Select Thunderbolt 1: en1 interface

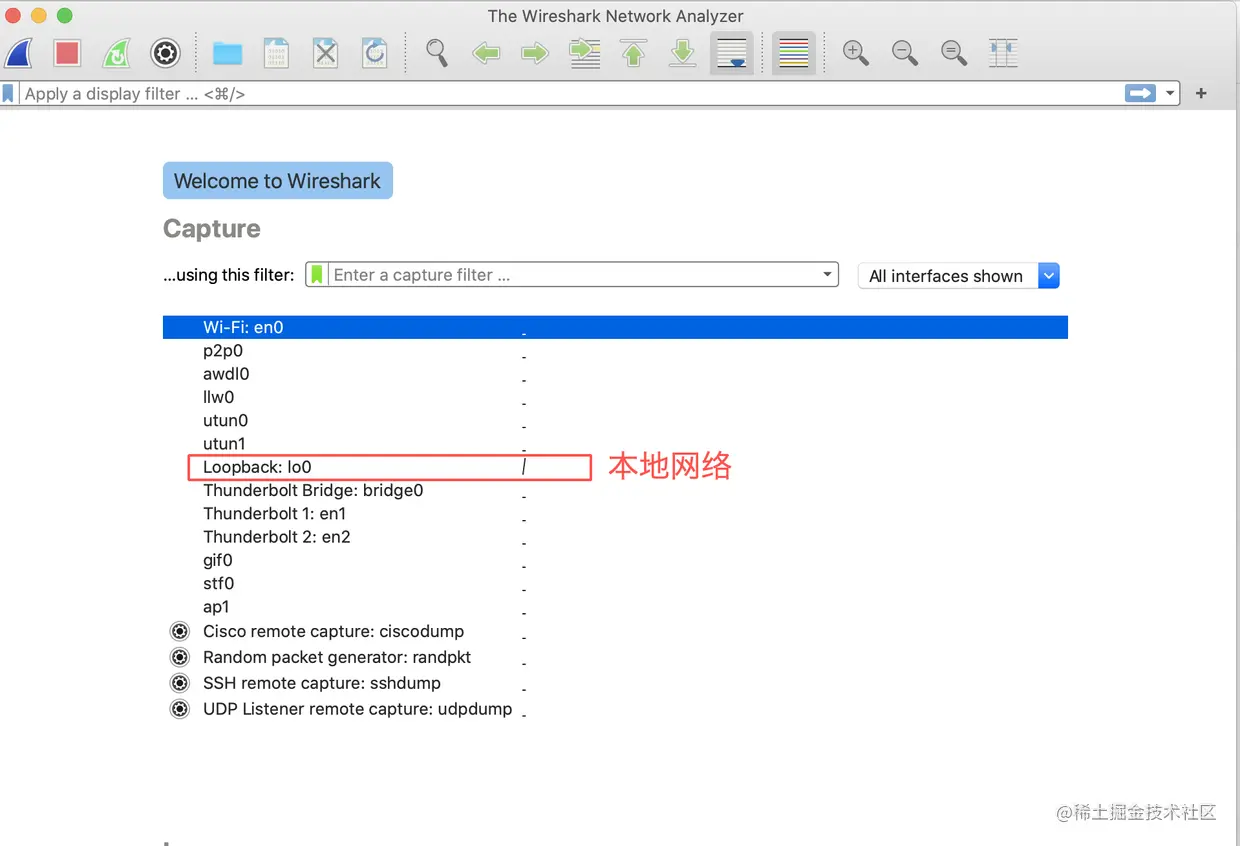coord(615,514)
